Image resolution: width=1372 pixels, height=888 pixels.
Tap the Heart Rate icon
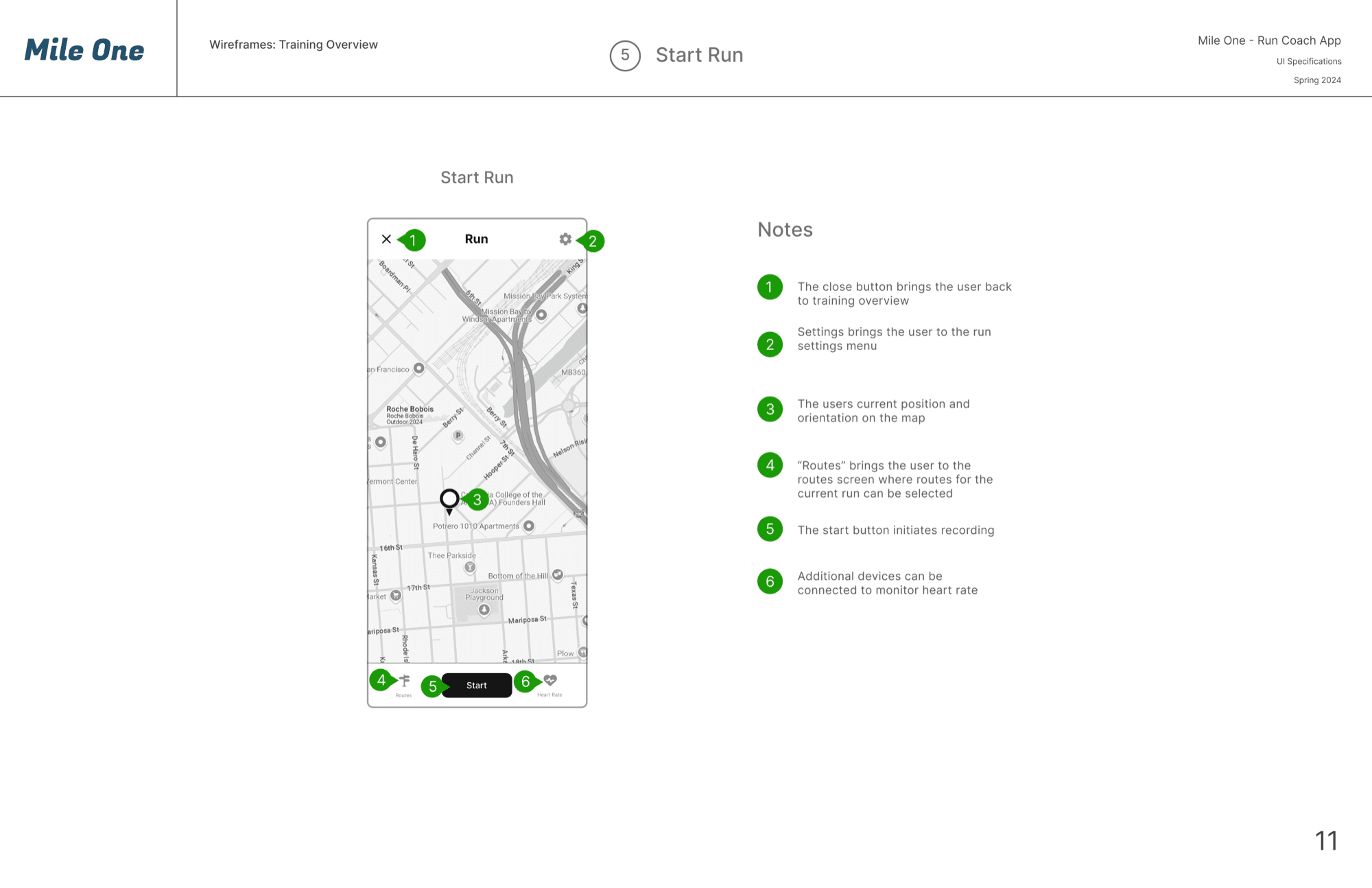(550, 680)
